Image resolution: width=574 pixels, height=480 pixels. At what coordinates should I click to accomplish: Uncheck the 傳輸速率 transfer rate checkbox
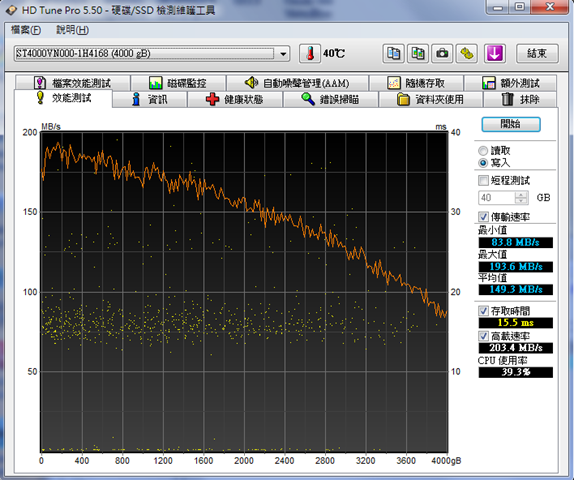coord(483,216)
